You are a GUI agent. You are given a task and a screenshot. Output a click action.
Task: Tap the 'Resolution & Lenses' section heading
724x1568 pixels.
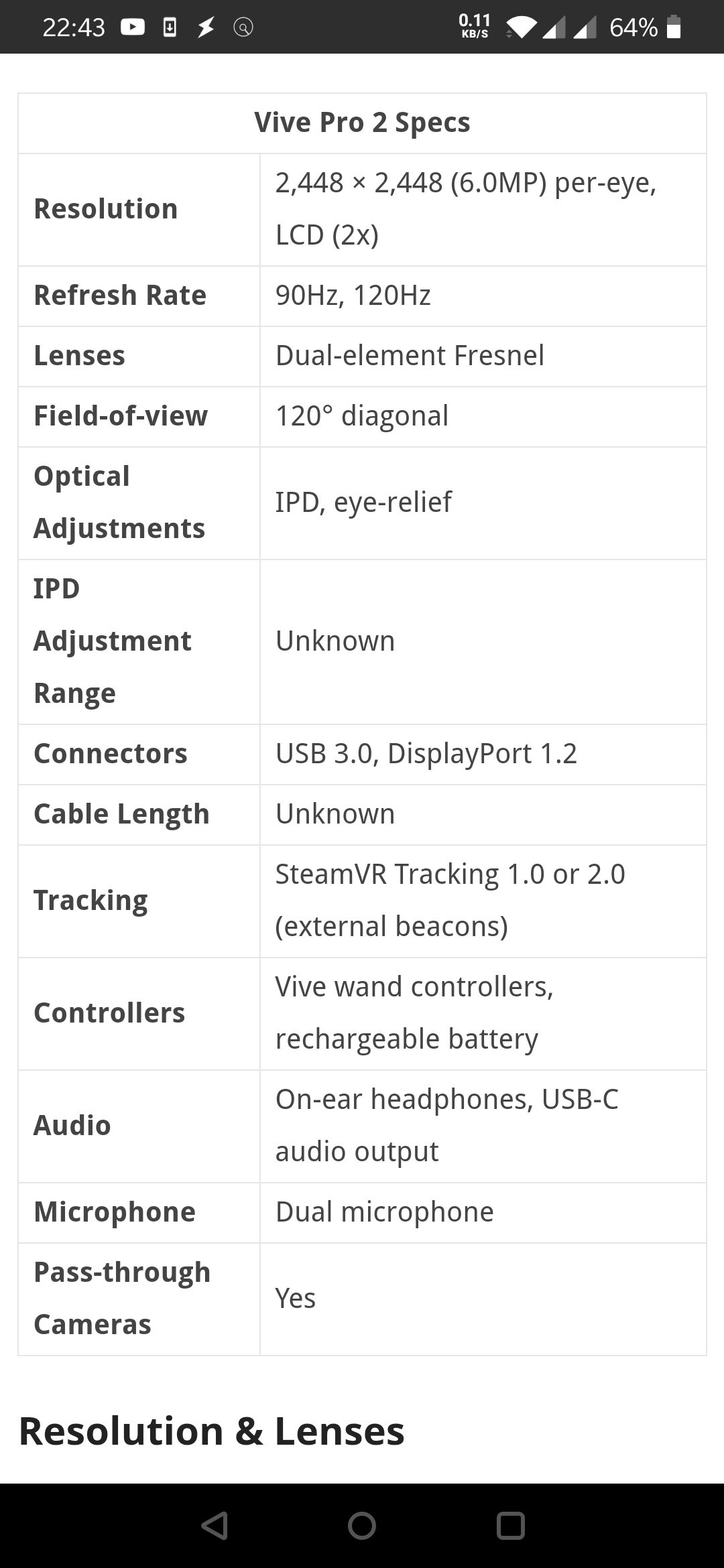click(x=212, y=1431)
